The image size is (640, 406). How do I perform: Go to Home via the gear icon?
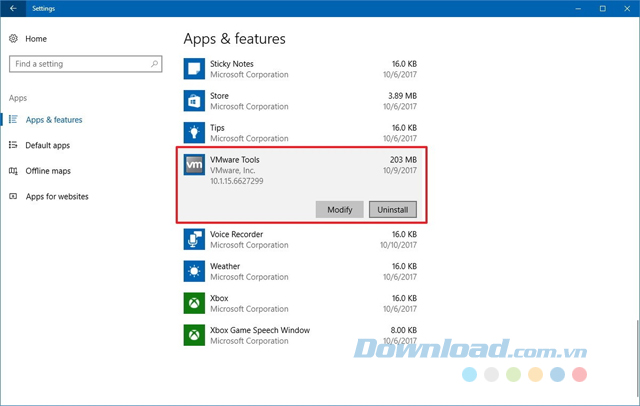pos(14,39)
